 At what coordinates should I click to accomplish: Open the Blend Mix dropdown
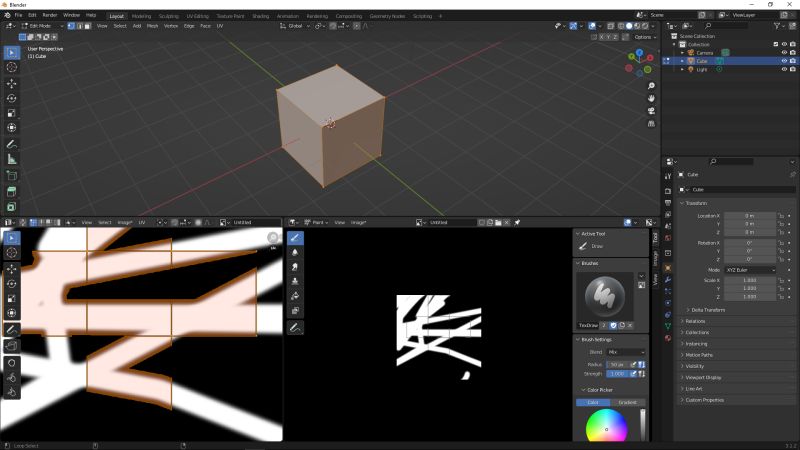coord(626,352)
